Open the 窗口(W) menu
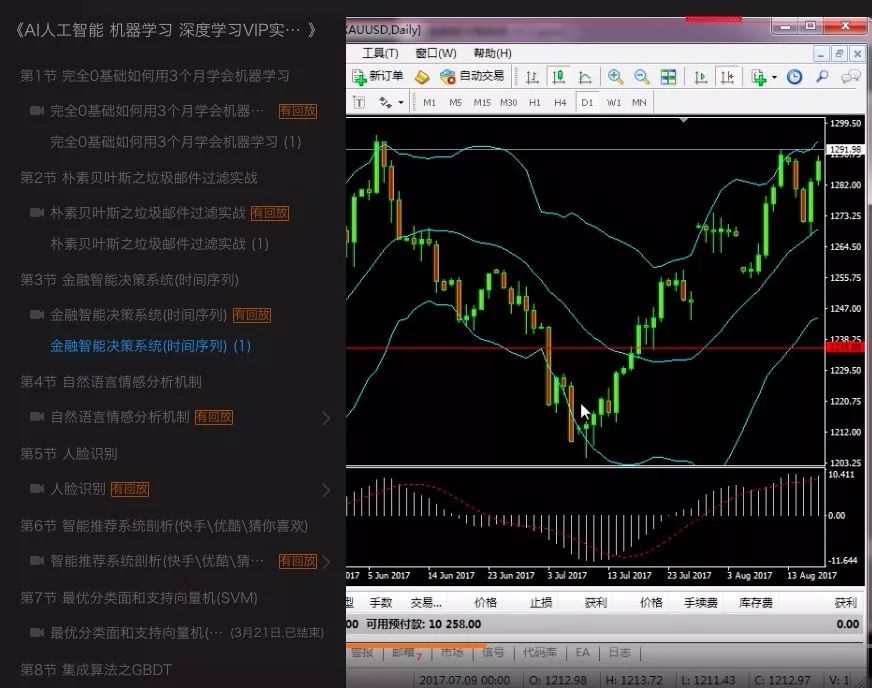 436,53
